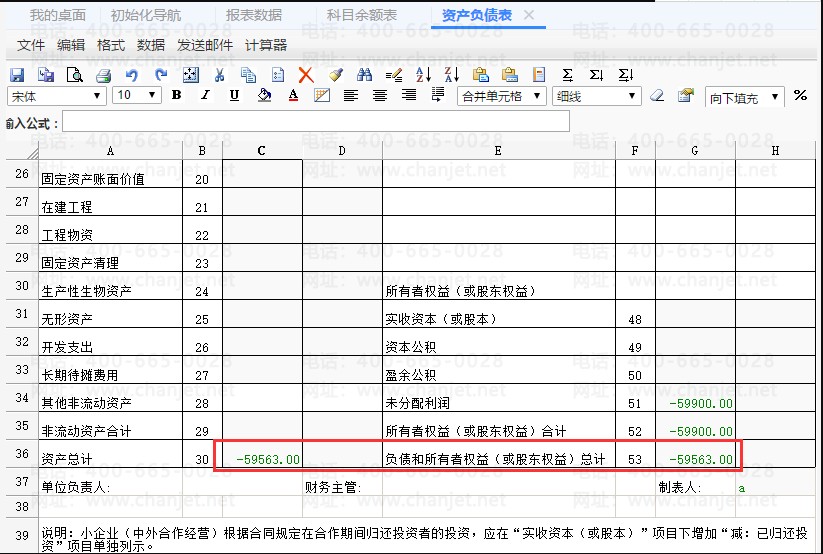Open the 宋体 font dropdown
The image size is (823, 554).
[x=57, y=96]
